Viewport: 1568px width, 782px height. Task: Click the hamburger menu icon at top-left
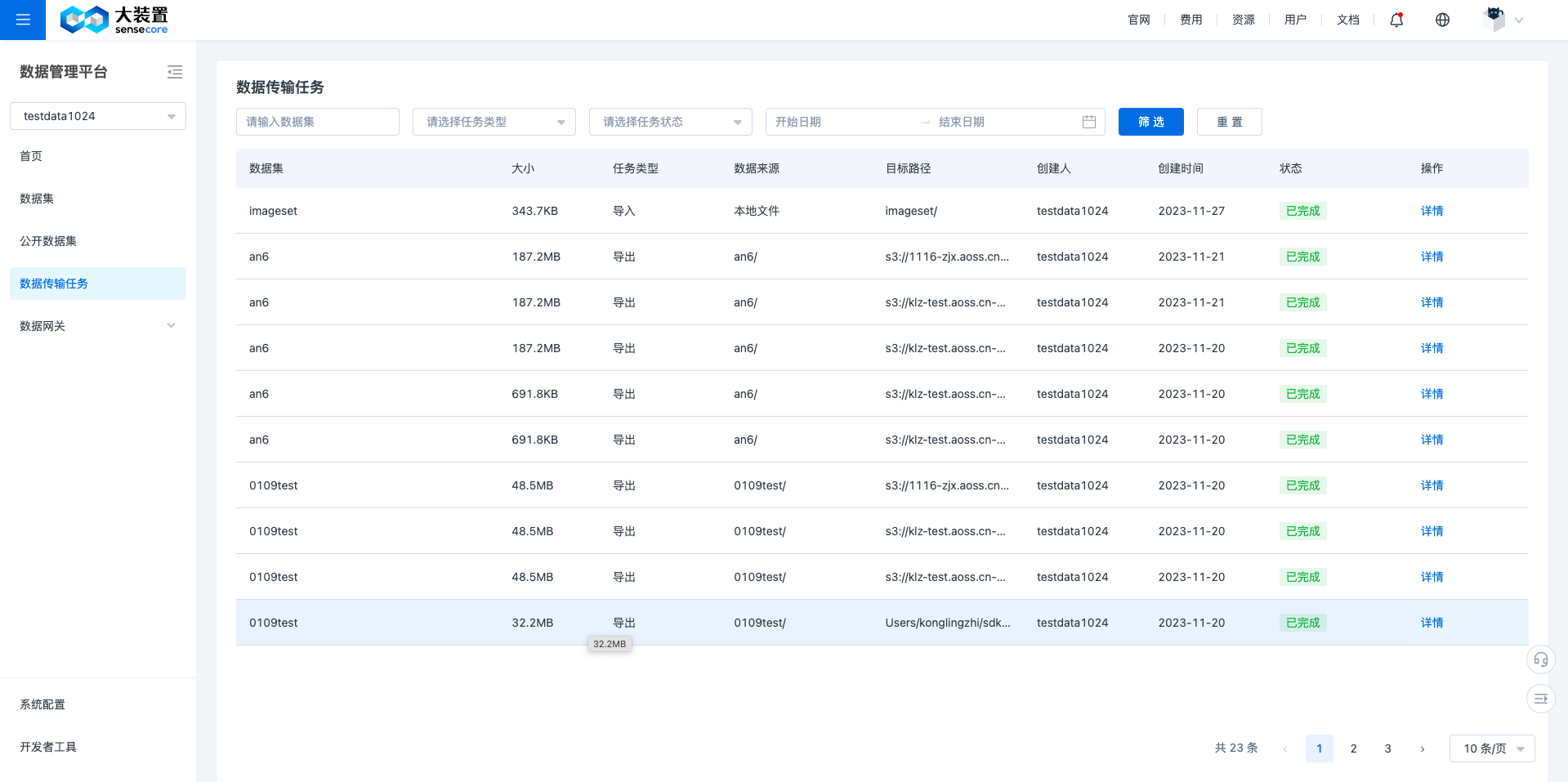point(23,20)
